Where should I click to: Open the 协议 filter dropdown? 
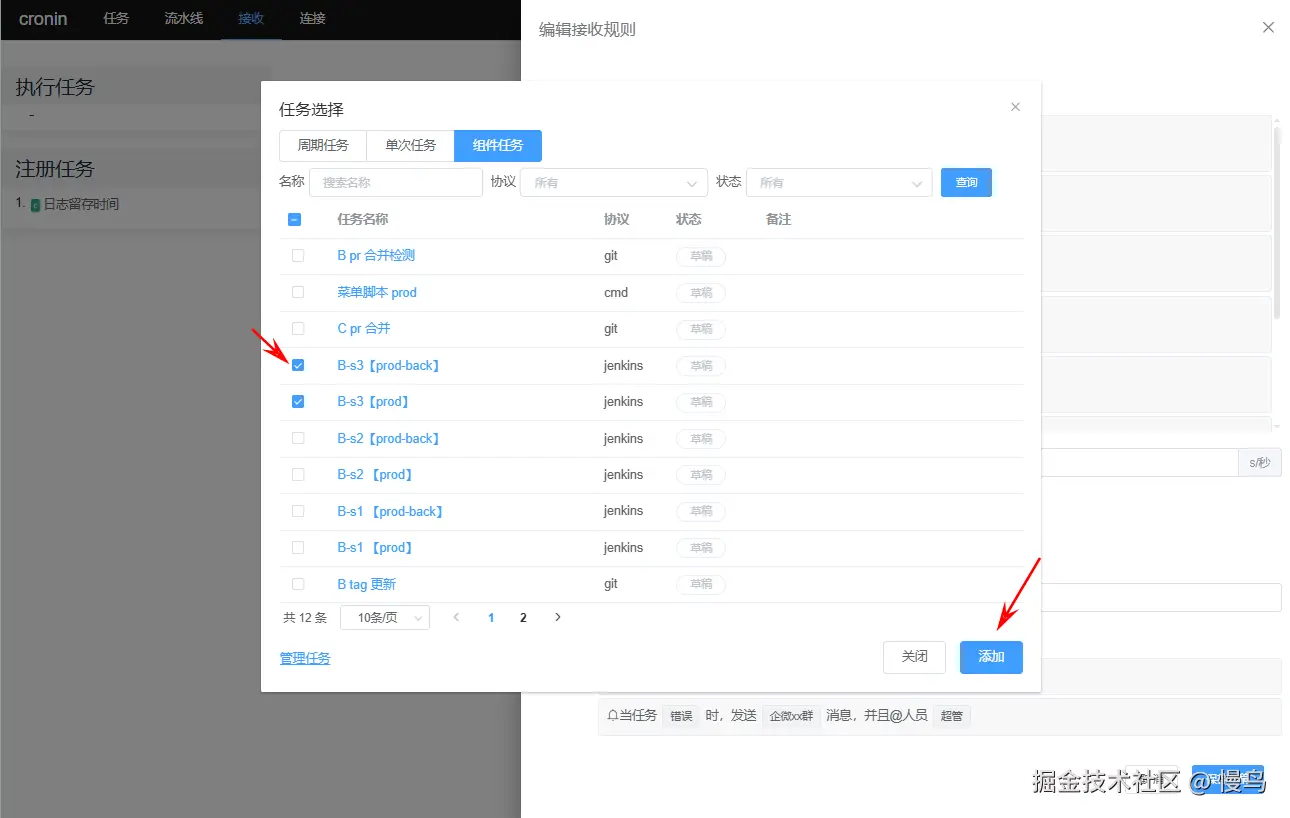[x=613, y=182]
